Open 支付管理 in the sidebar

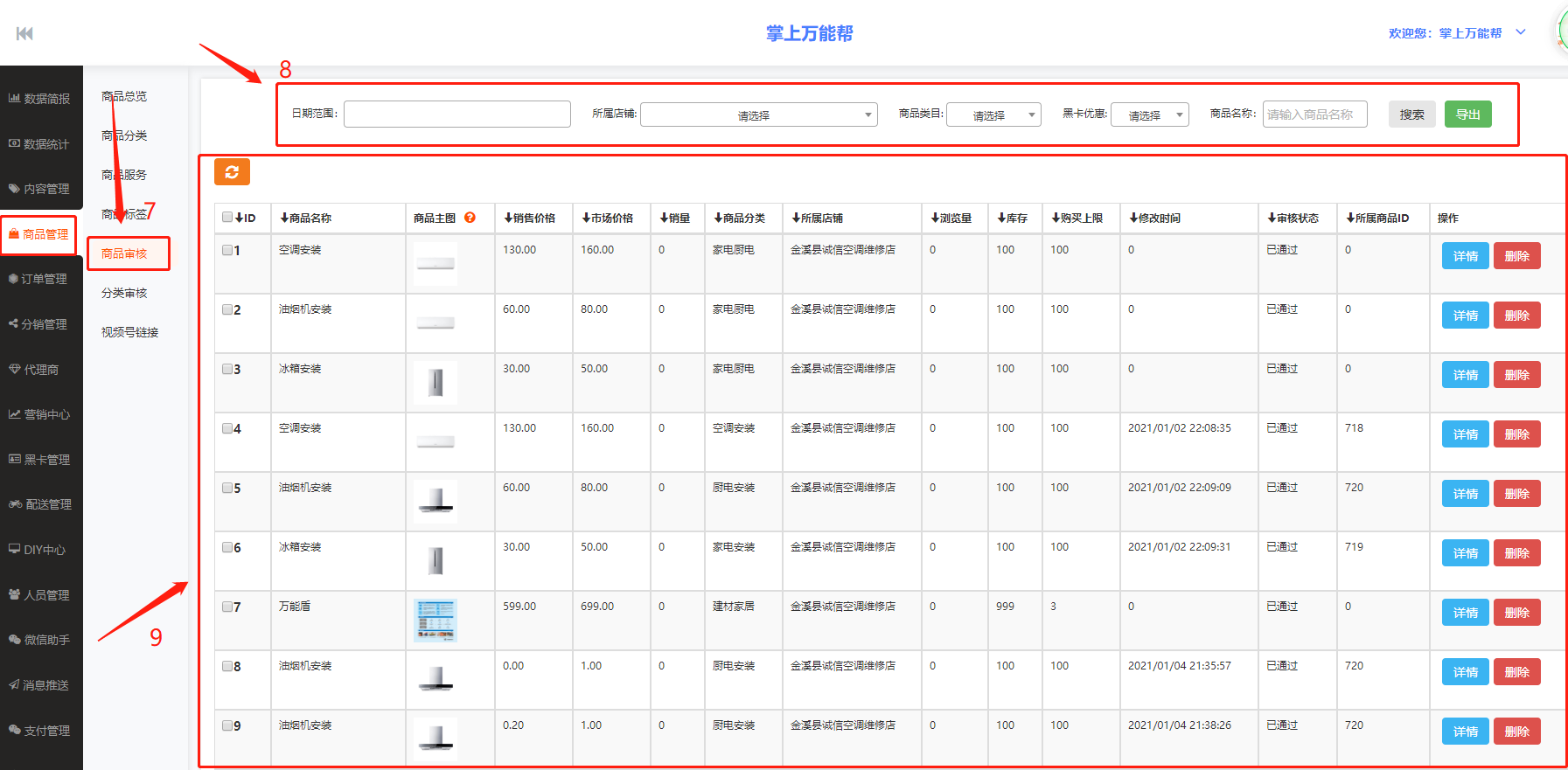(40, 731)
